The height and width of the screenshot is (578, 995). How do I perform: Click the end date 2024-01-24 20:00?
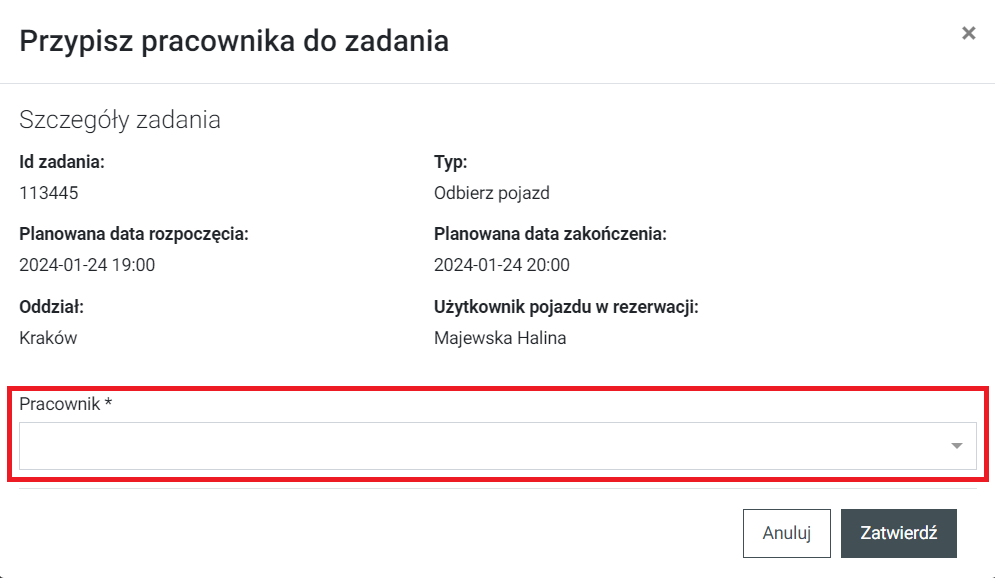[502, 265]
